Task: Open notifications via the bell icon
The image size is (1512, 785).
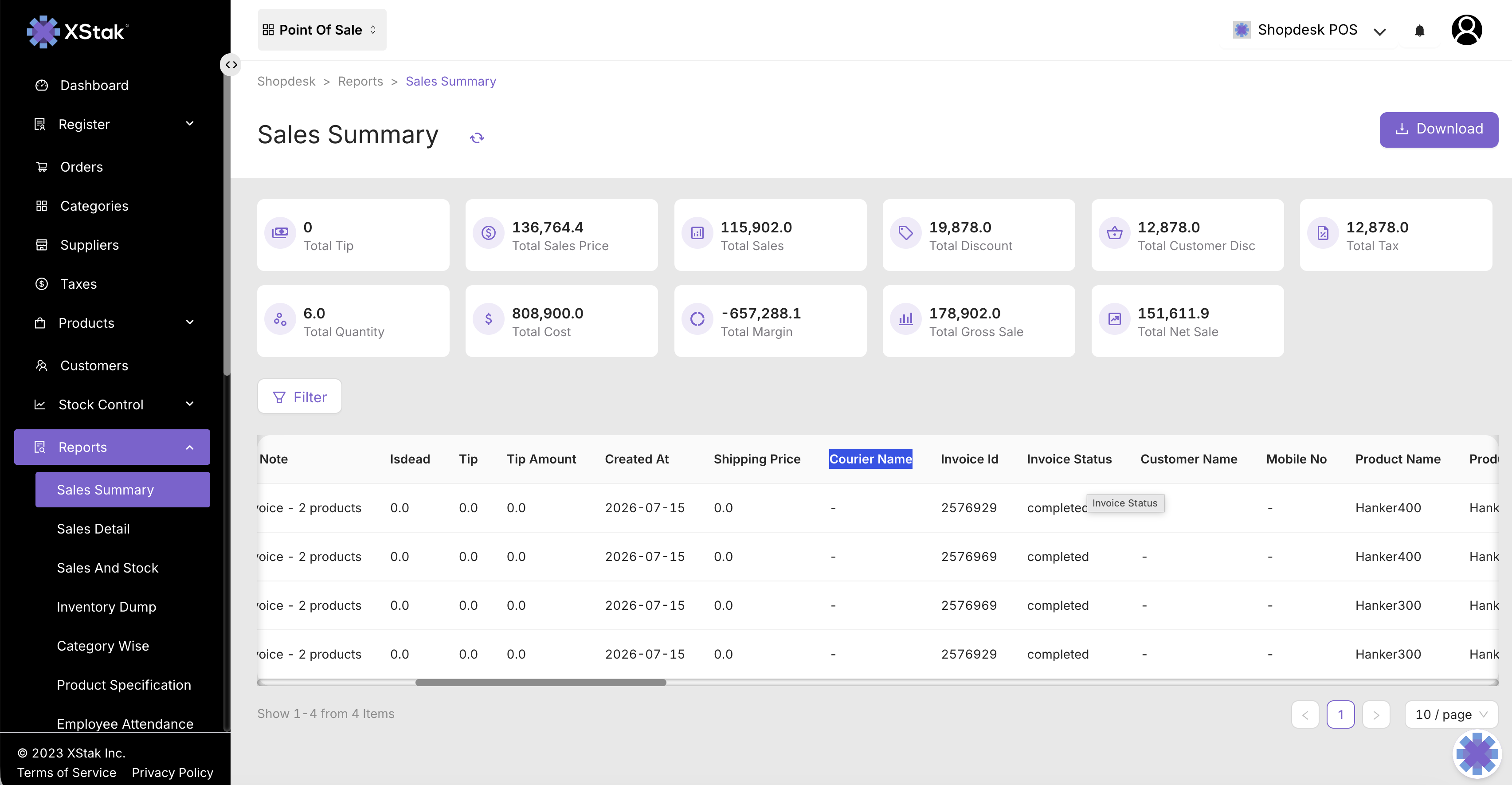Action: pyautogui.click(x=1419, y=31)
